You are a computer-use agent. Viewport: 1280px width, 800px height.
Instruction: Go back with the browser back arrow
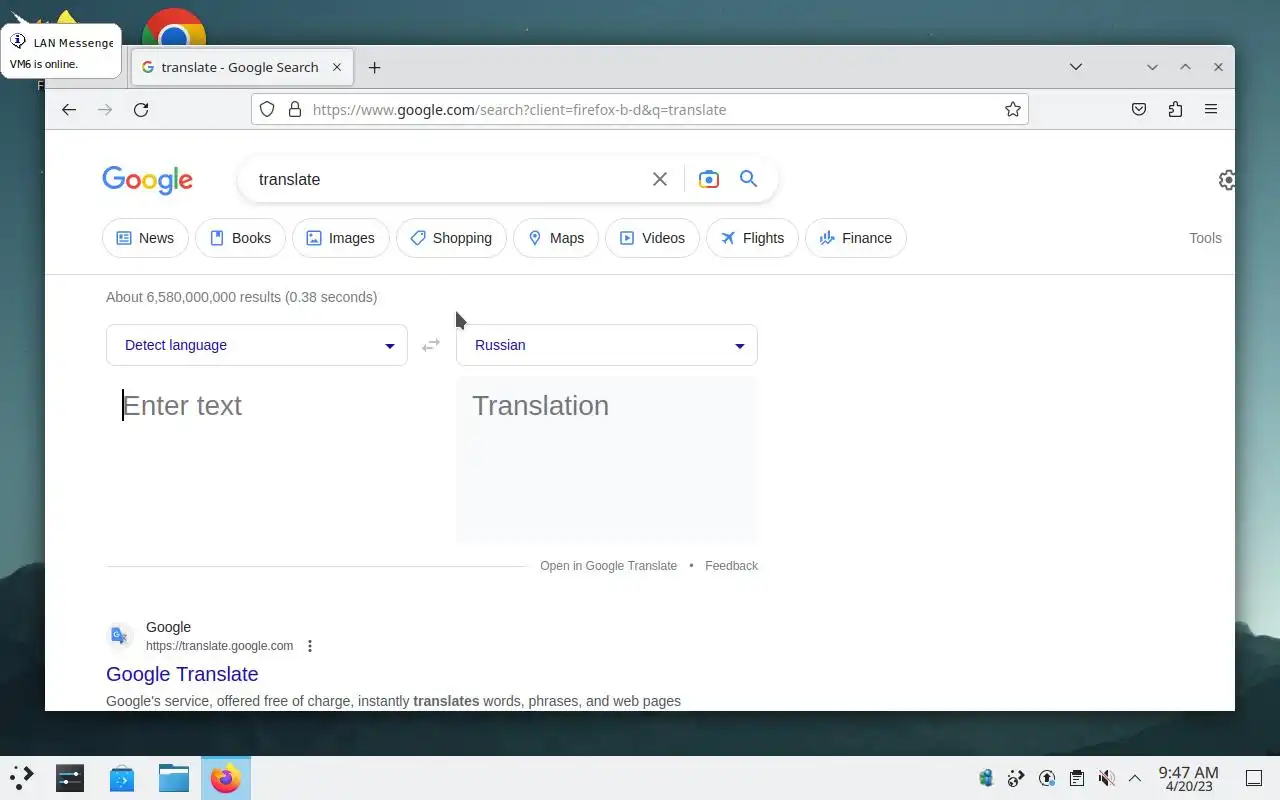[68, 110]
